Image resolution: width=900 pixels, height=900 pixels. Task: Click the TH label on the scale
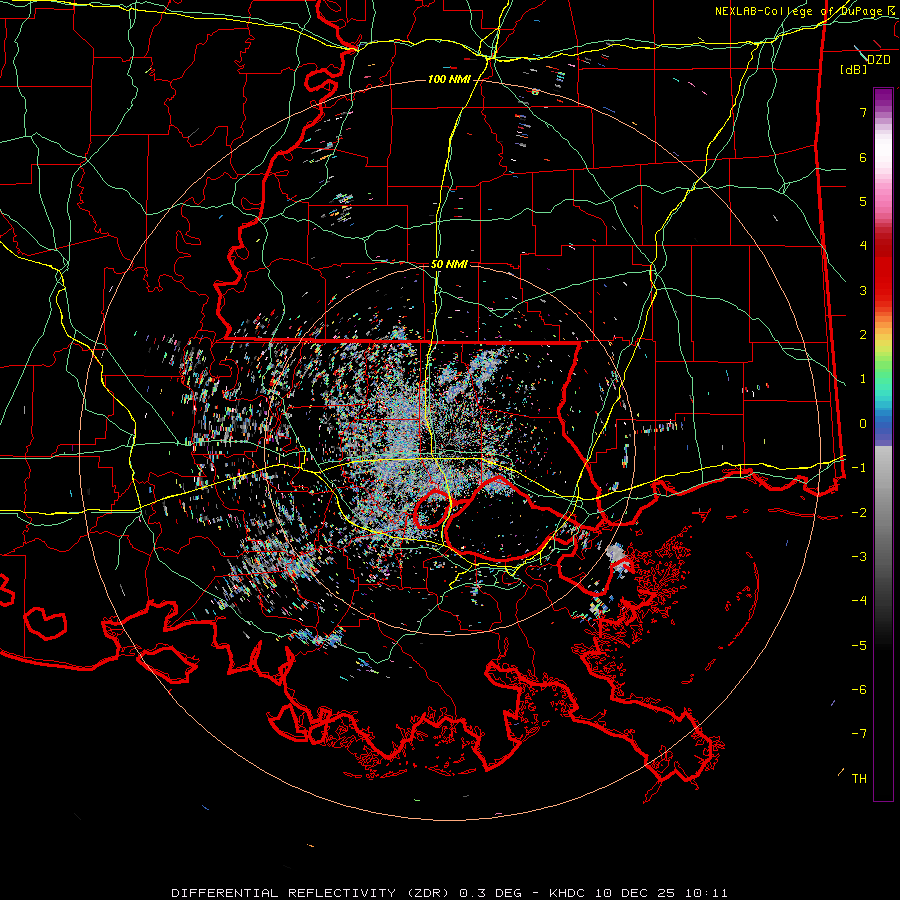click(x=859, y=779)
